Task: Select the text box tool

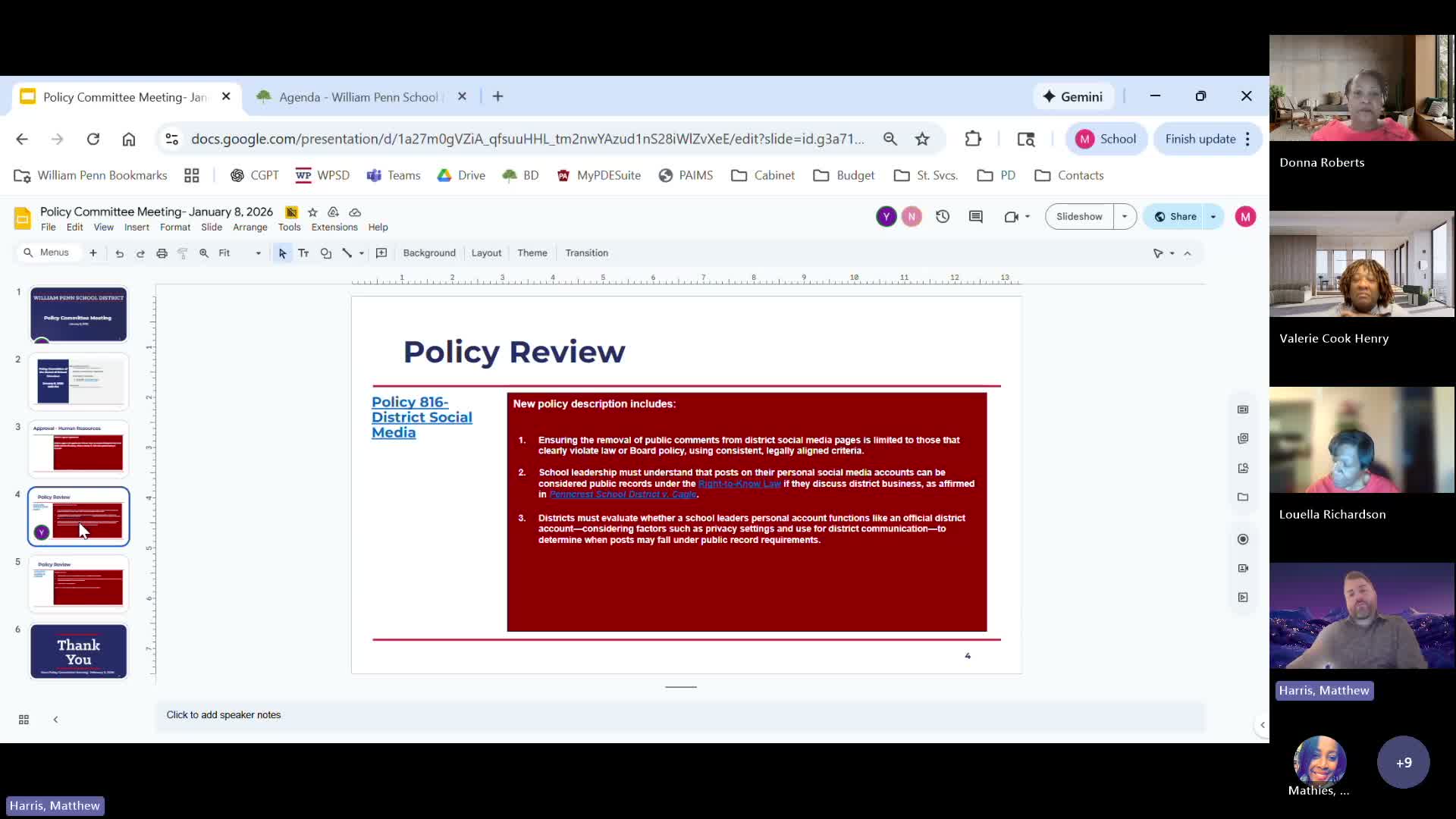Action: tap(303, 253)
